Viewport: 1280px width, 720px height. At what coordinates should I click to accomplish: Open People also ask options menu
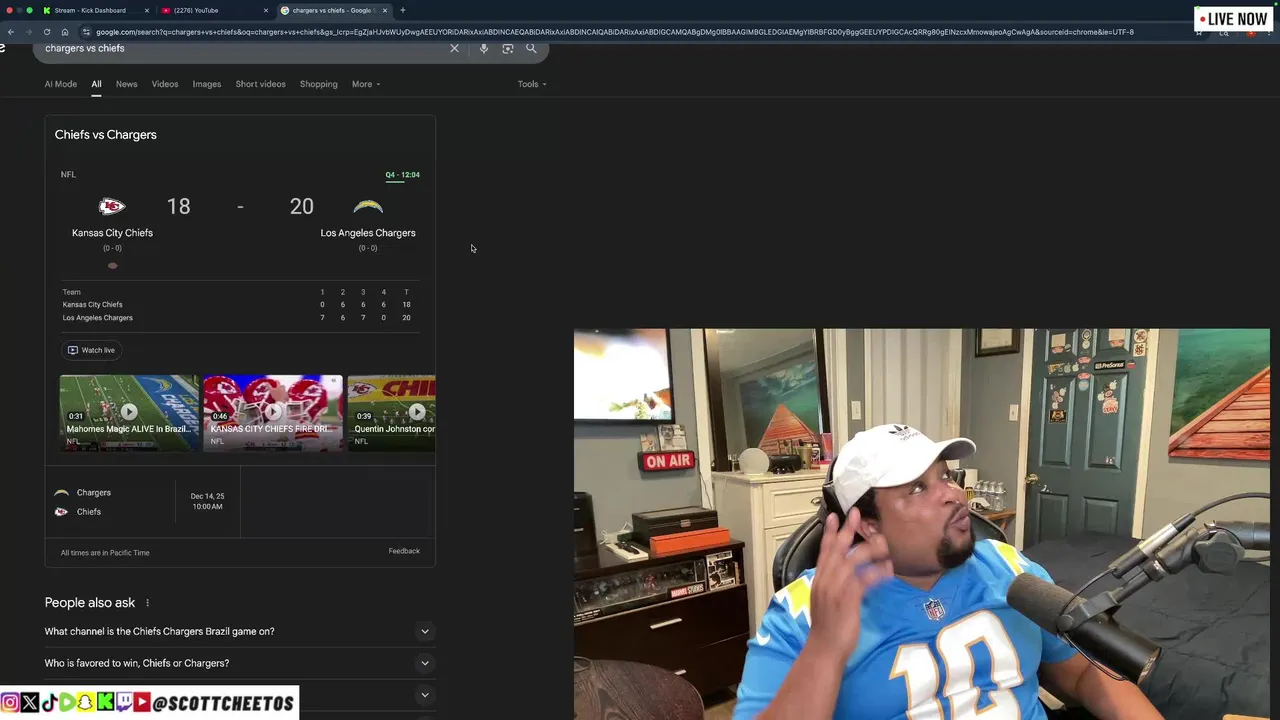(x=147, y=603)
